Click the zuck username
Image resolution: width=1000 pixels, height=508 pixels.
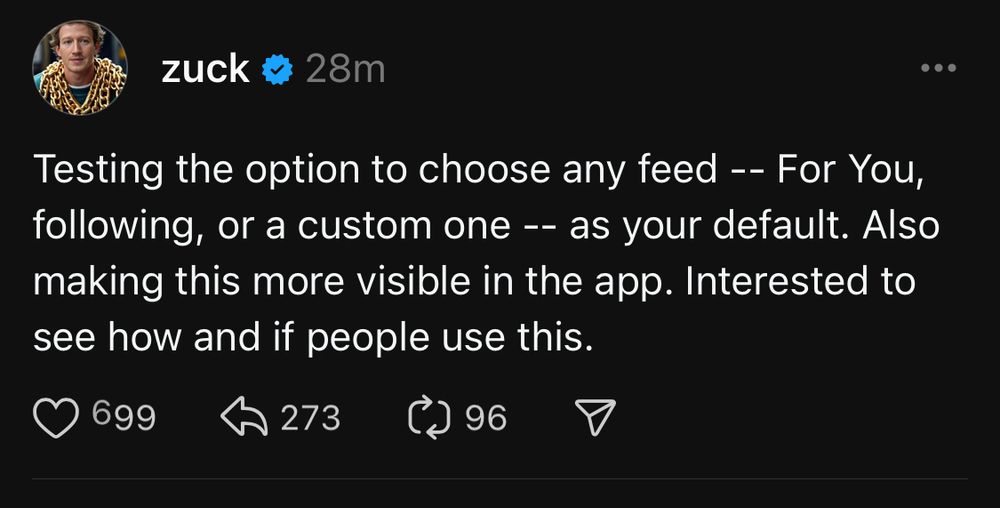(x=205, y=69)
